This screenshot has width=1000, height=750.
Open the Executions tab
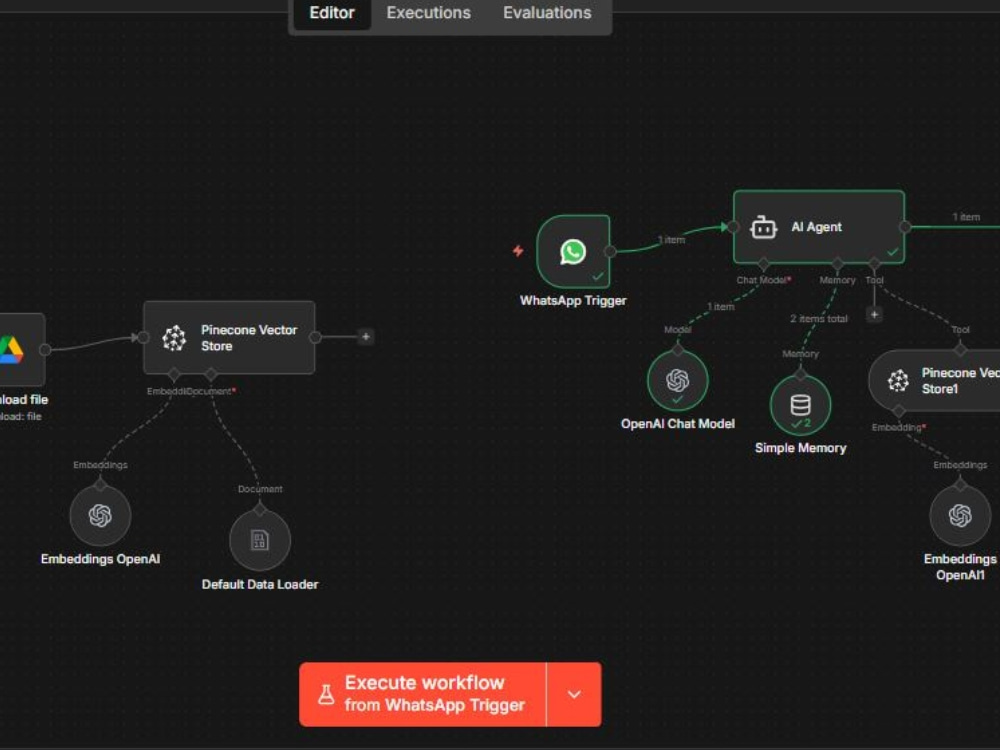click(429, 13)
